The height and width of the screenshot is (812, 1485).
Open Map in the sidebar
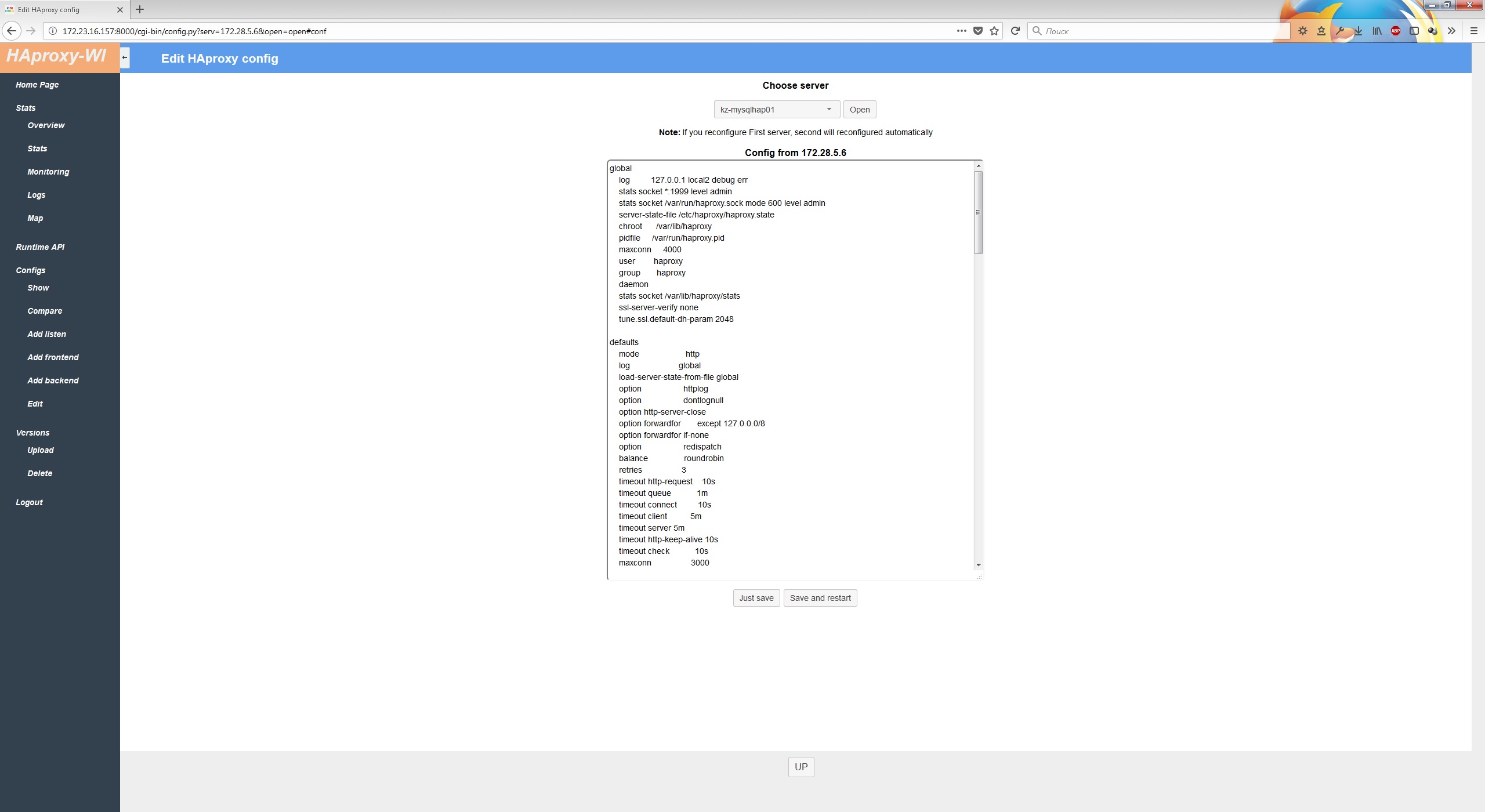coord(35,218)
